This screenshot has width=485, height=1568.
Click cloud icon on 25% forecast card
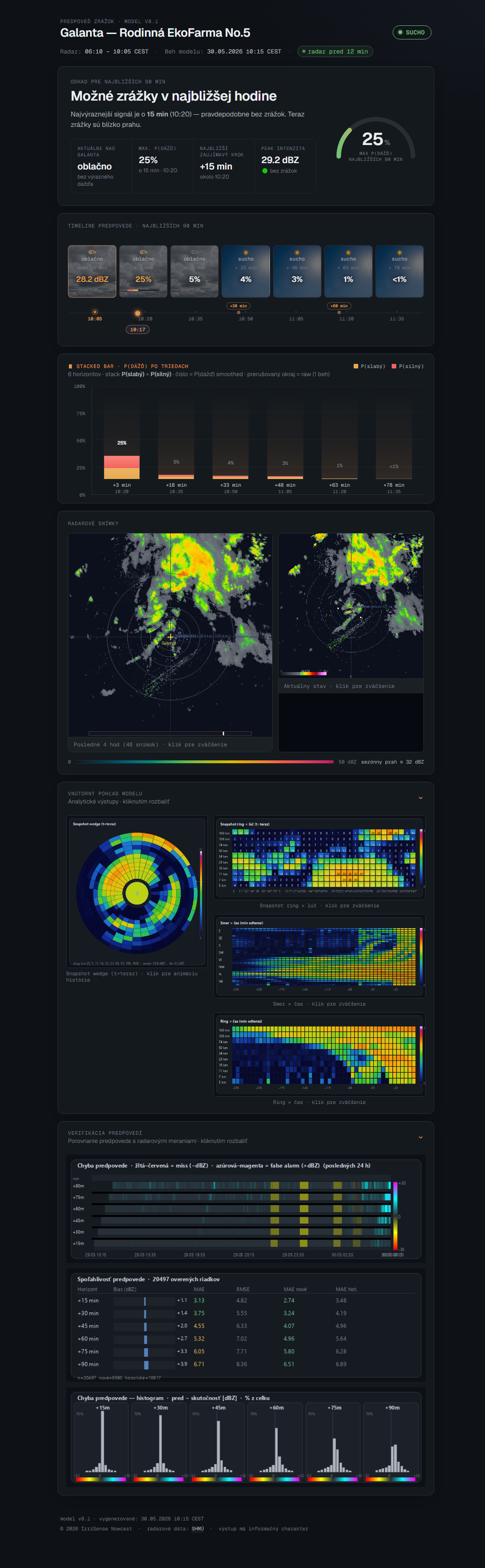pos(143,252)
